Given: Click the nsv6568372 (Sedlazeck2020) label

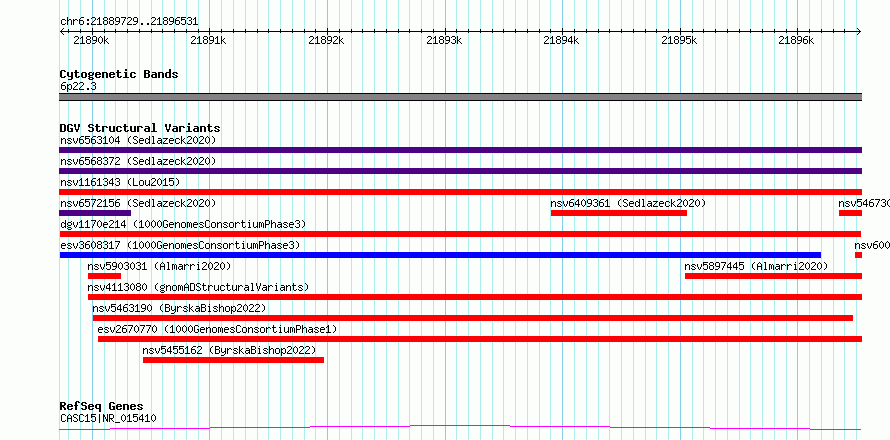Looking at the screenshot, I should click(138, 161).
